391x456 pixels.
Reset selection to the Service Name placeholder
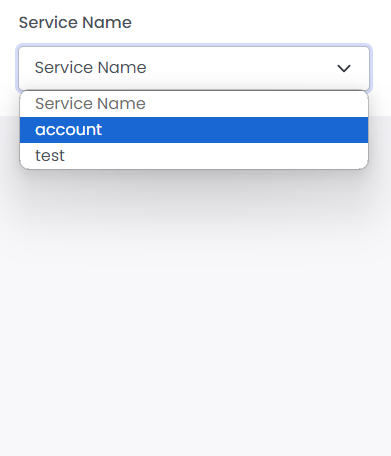(194, 104)
